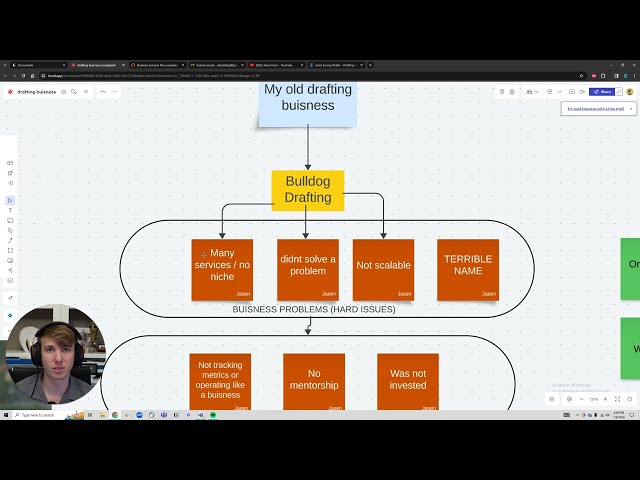Select the Many services / no niche note
The image size is (640, 480).
222,270
